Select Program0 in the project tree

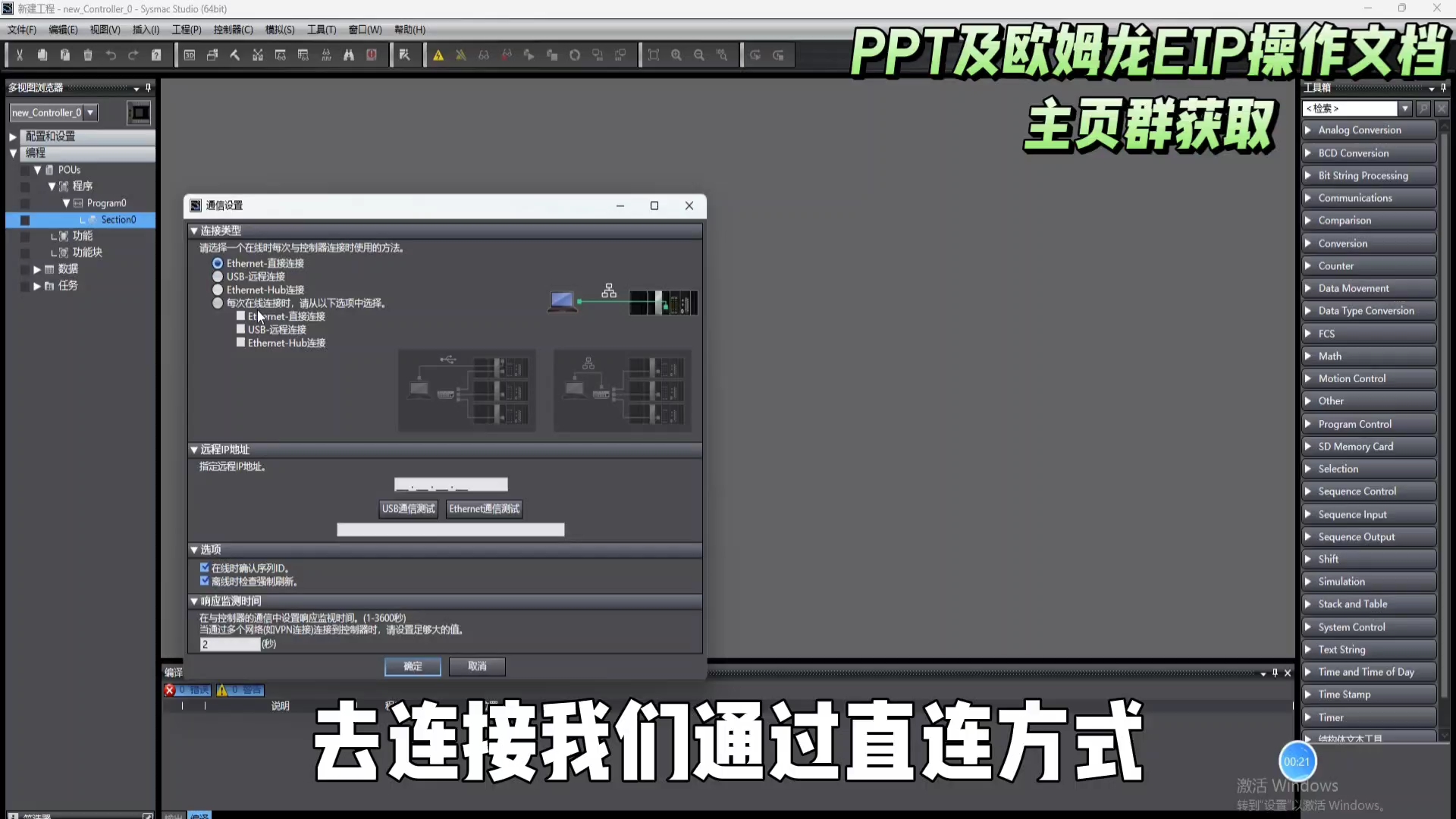click(x=107, y=203)
